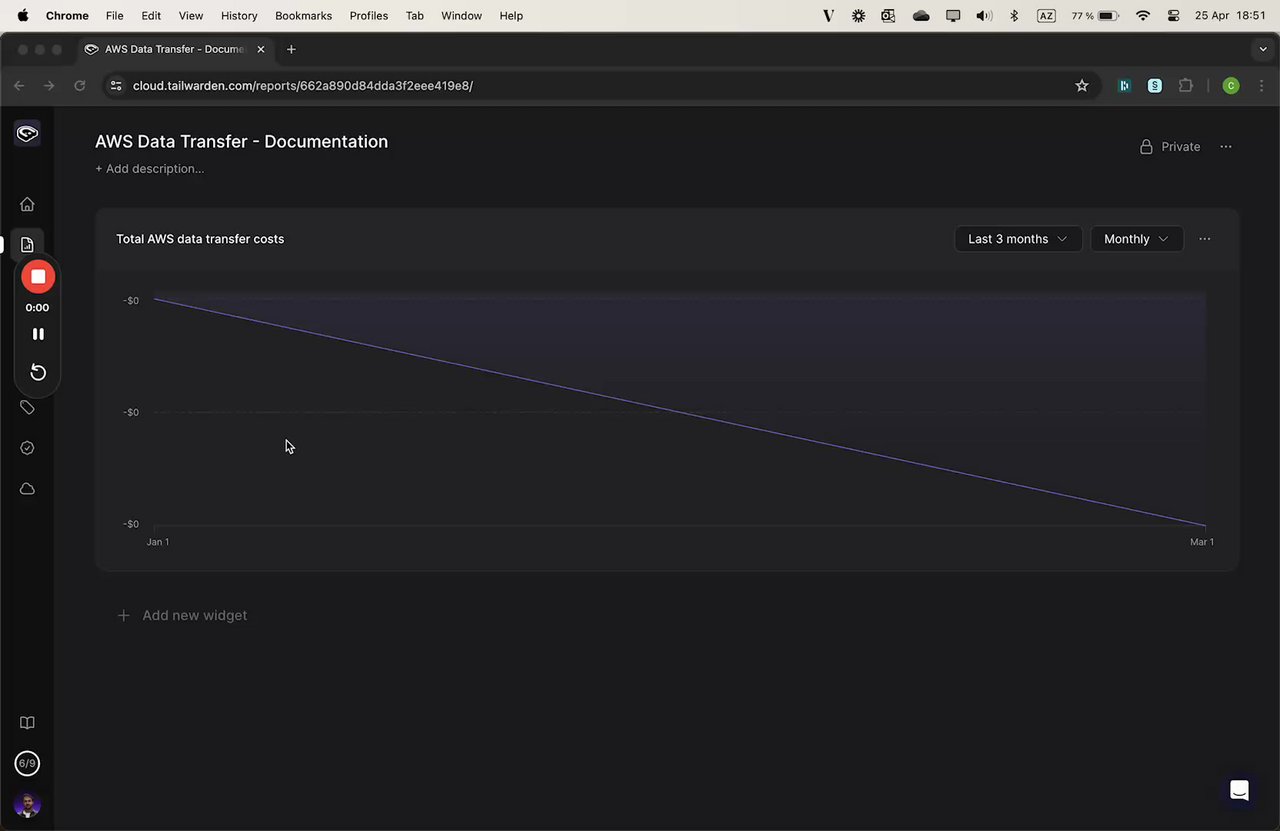Open the documentation book icon
Viewport: 1280px width, 831px height.
coord(27,723)
